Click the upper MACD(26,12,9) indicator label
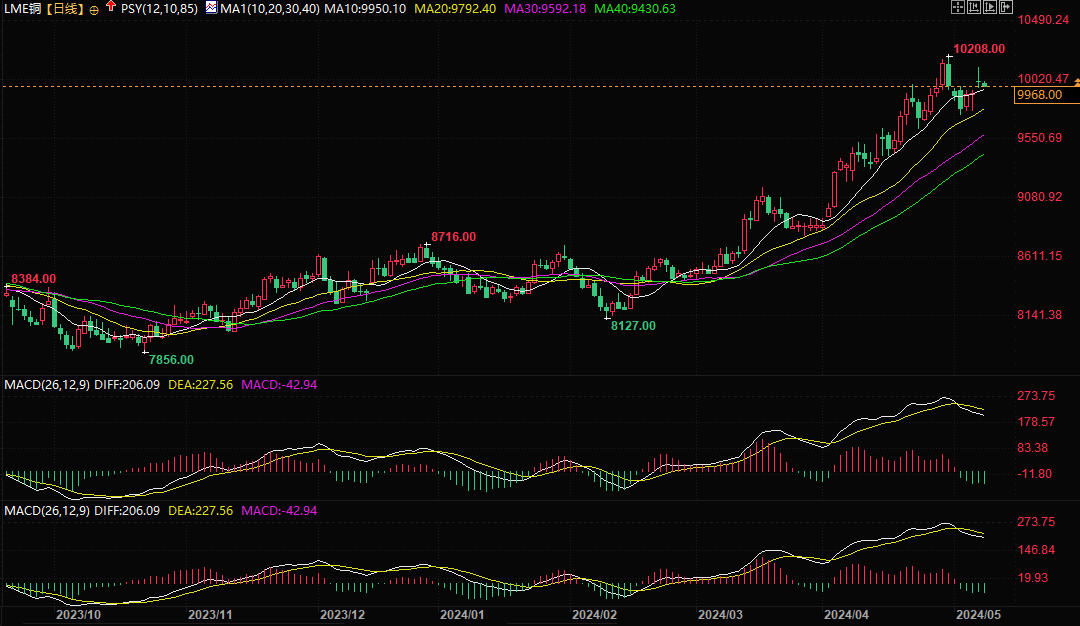Screen dimensions: 1080x626 [x=47, y=384]
